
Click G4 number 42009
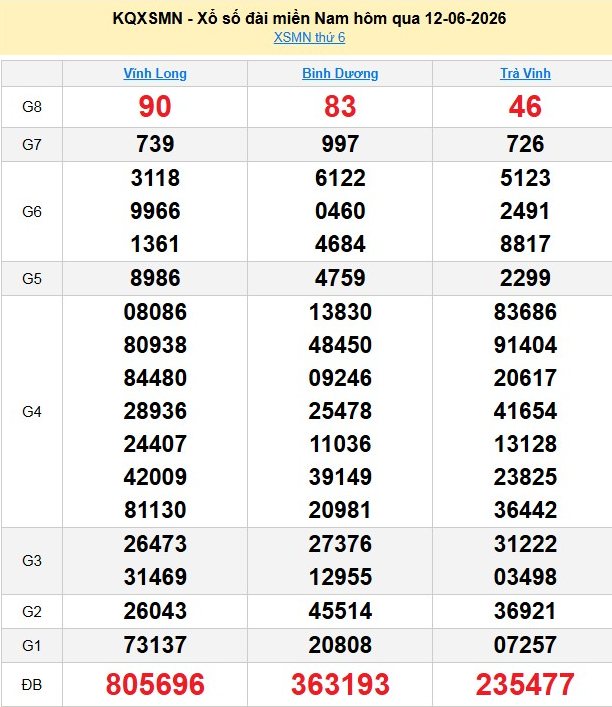[155, 477]
